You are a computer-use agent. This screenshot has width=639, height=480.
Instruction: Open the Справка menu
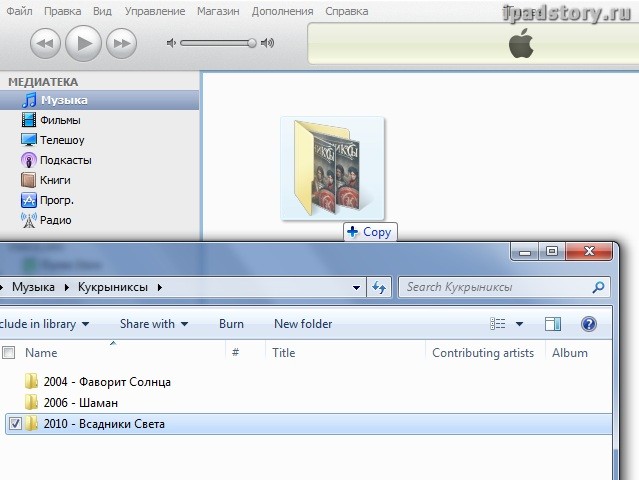[346, 11]
